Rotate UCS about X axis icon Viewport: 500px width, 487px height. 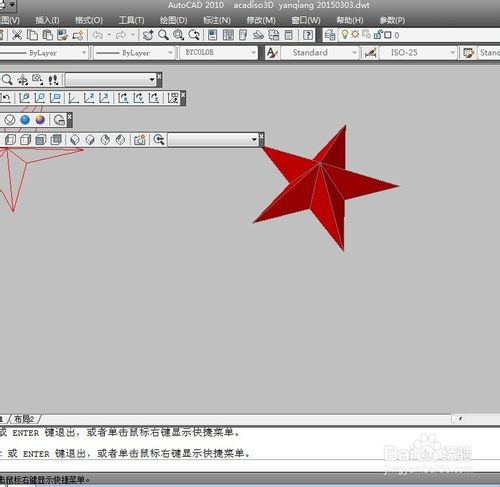123,98
